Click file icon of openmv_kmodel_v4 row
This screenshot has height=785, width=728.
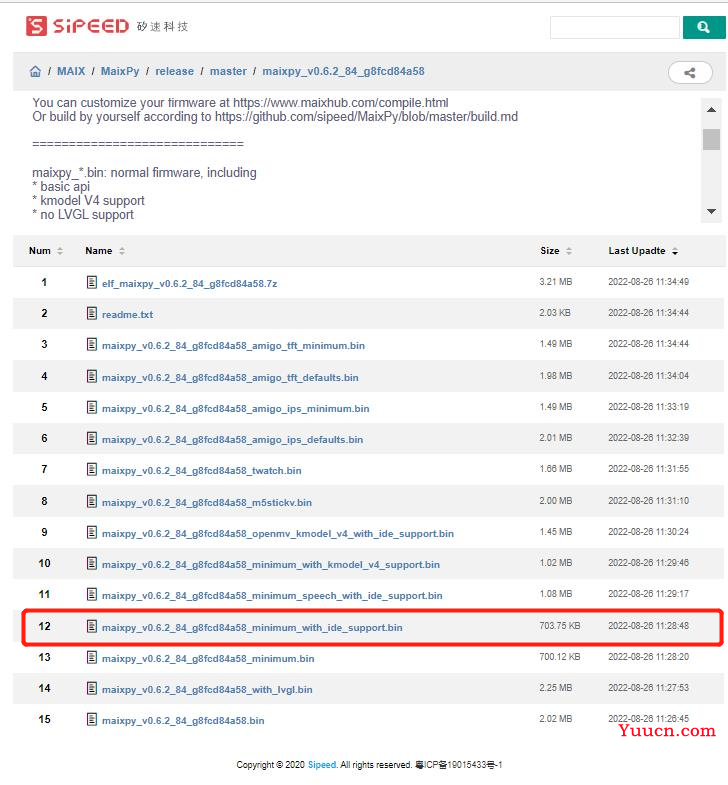92,533
